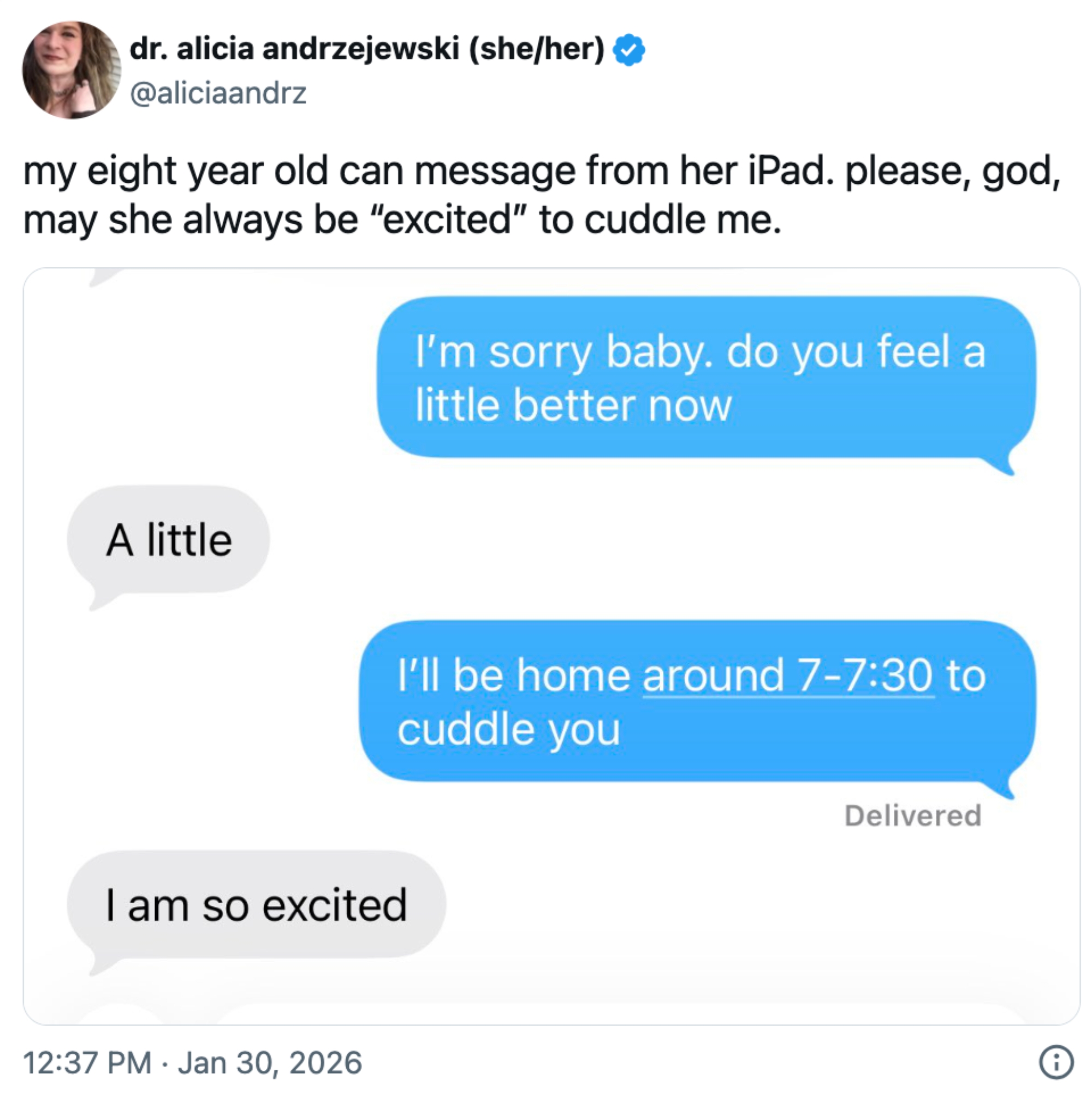Click the "I am so excited" gray bubble
Screen dimensions: 1092x1103
point(256,904)
